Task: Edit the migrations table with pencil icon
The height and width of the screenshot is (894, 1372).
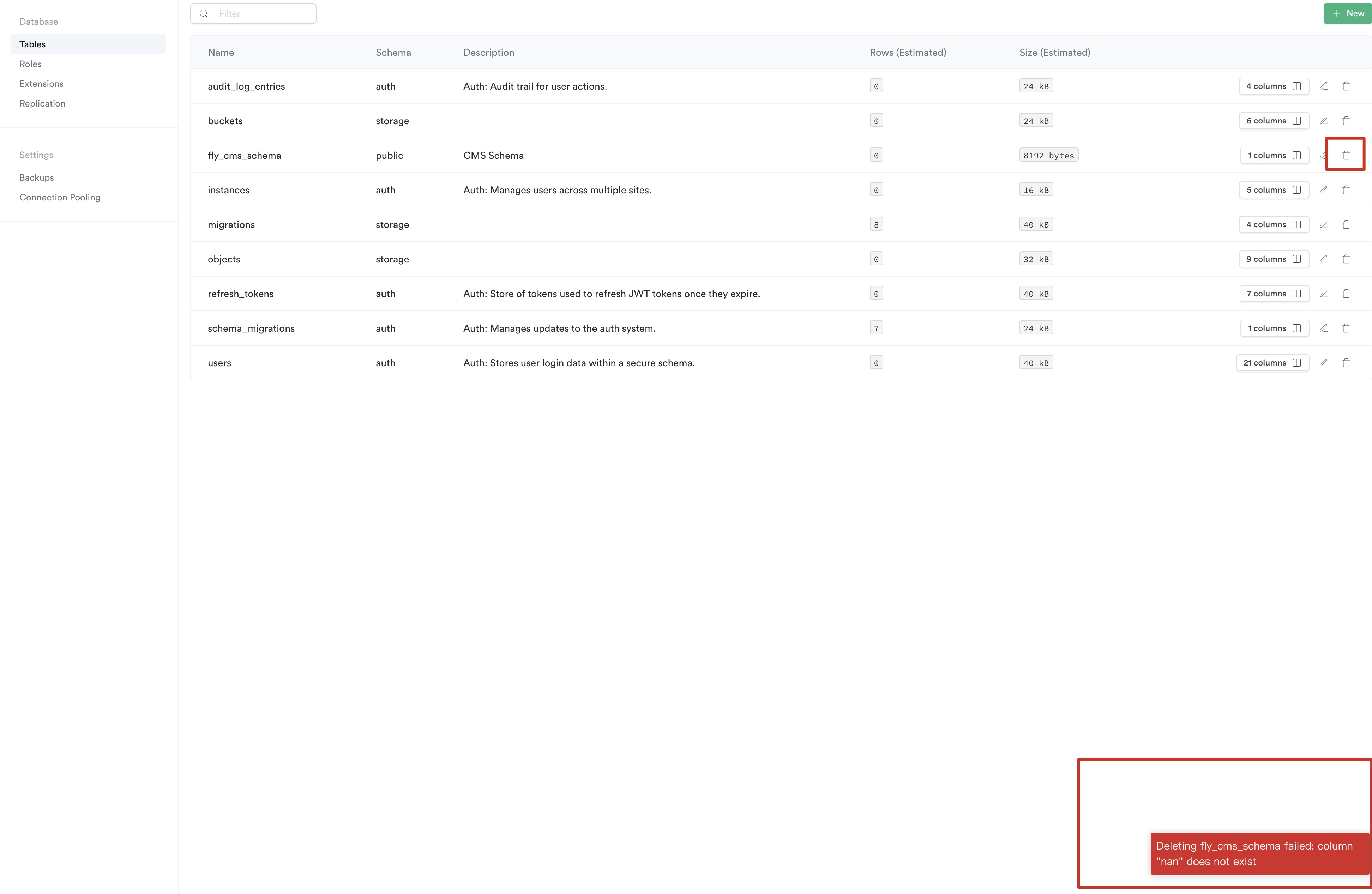Action: [1324, 224]
